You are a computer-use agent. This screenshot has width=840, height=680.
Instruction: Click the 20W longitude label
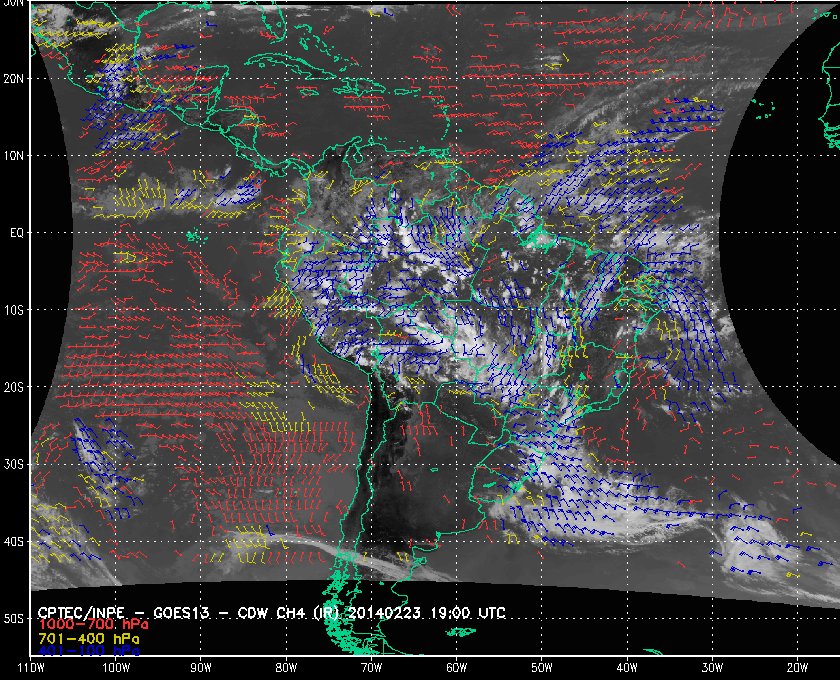pos(797,668)
